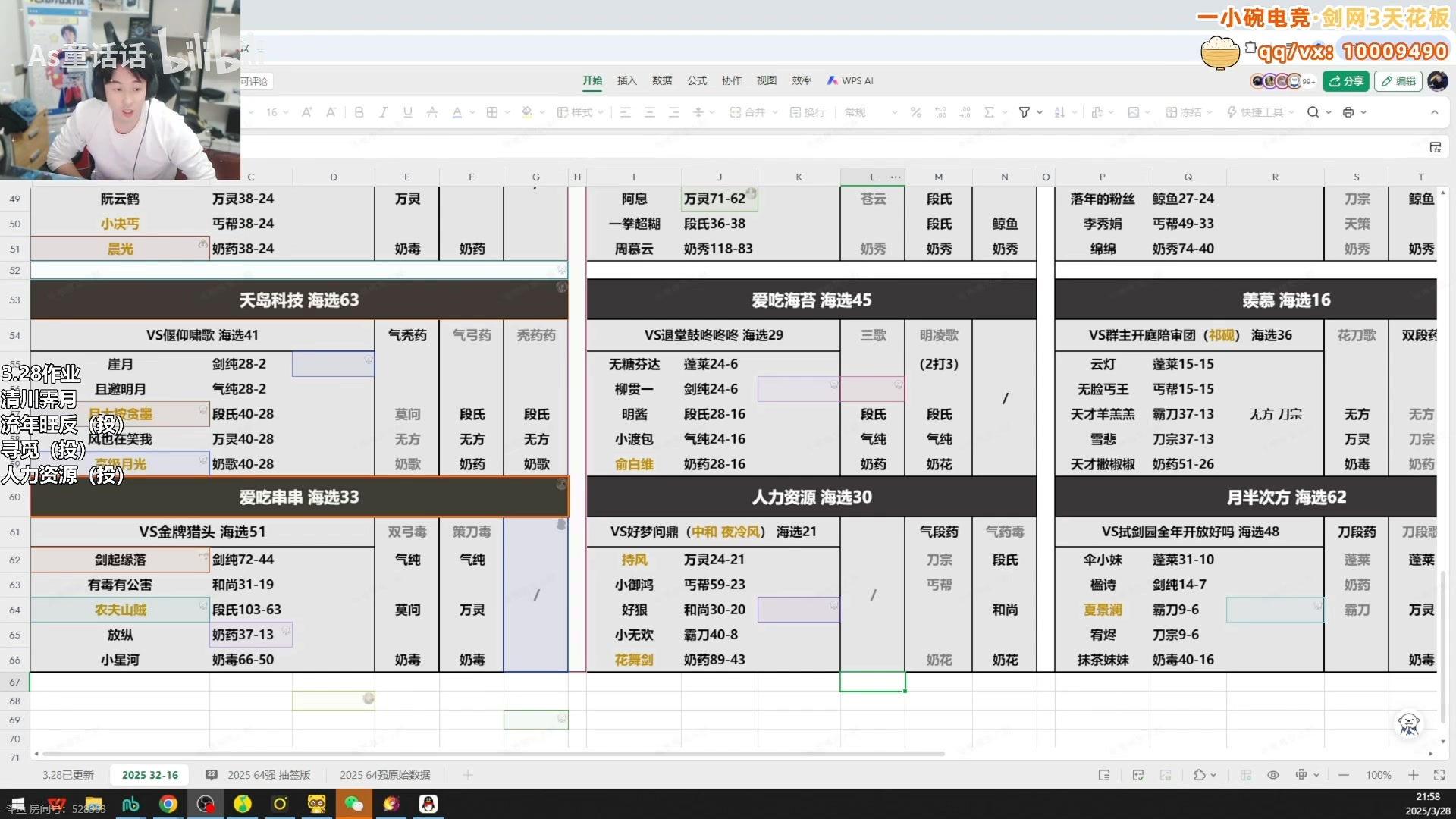Switch to the 插入 ribbon tab

[x=627, y=80]
